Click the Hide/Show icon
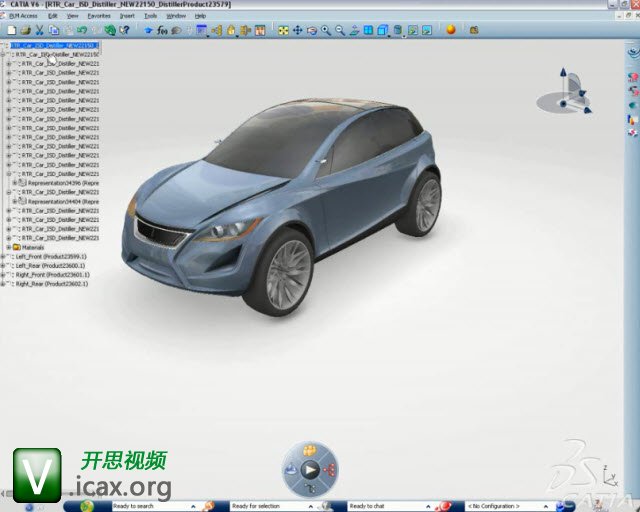The height and width of the screenshot is (512, 640). (x=413, y=30)
